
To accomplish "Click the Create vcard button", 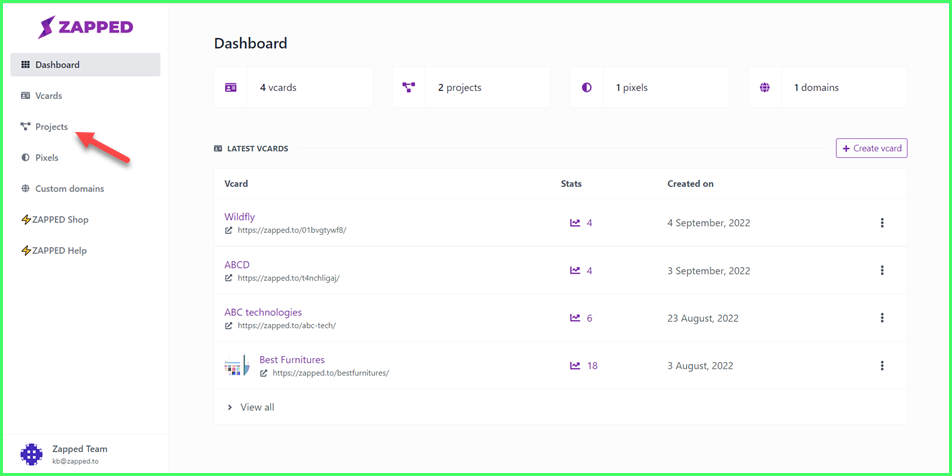I will click(x=872, y=148).
